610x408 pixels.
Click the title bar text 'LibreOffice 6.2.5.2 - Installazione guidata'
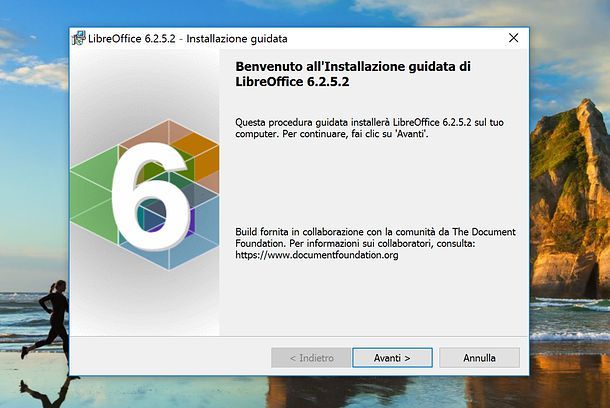click(x=188, y=39)
